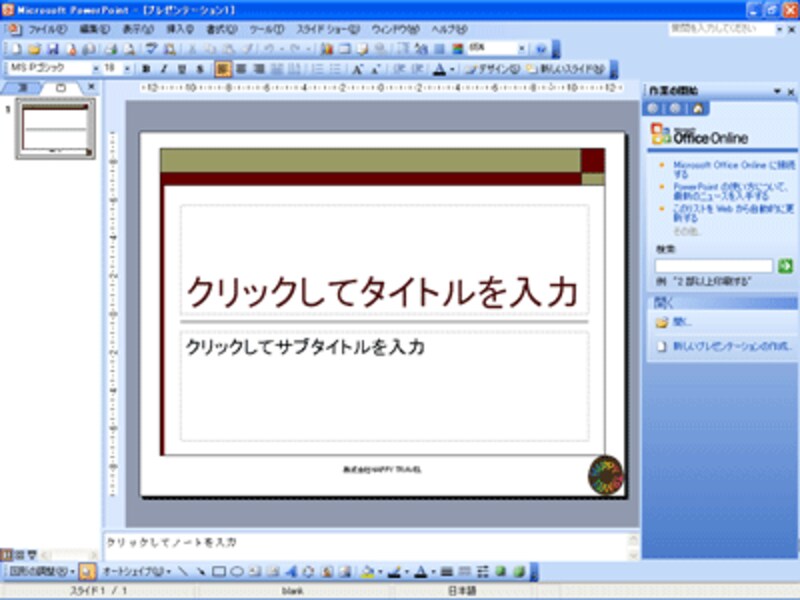Viewport: 800px width, 600px height.
Task: Expand the Fill Color dropdown arrow
Action: [x=380, y=572]
